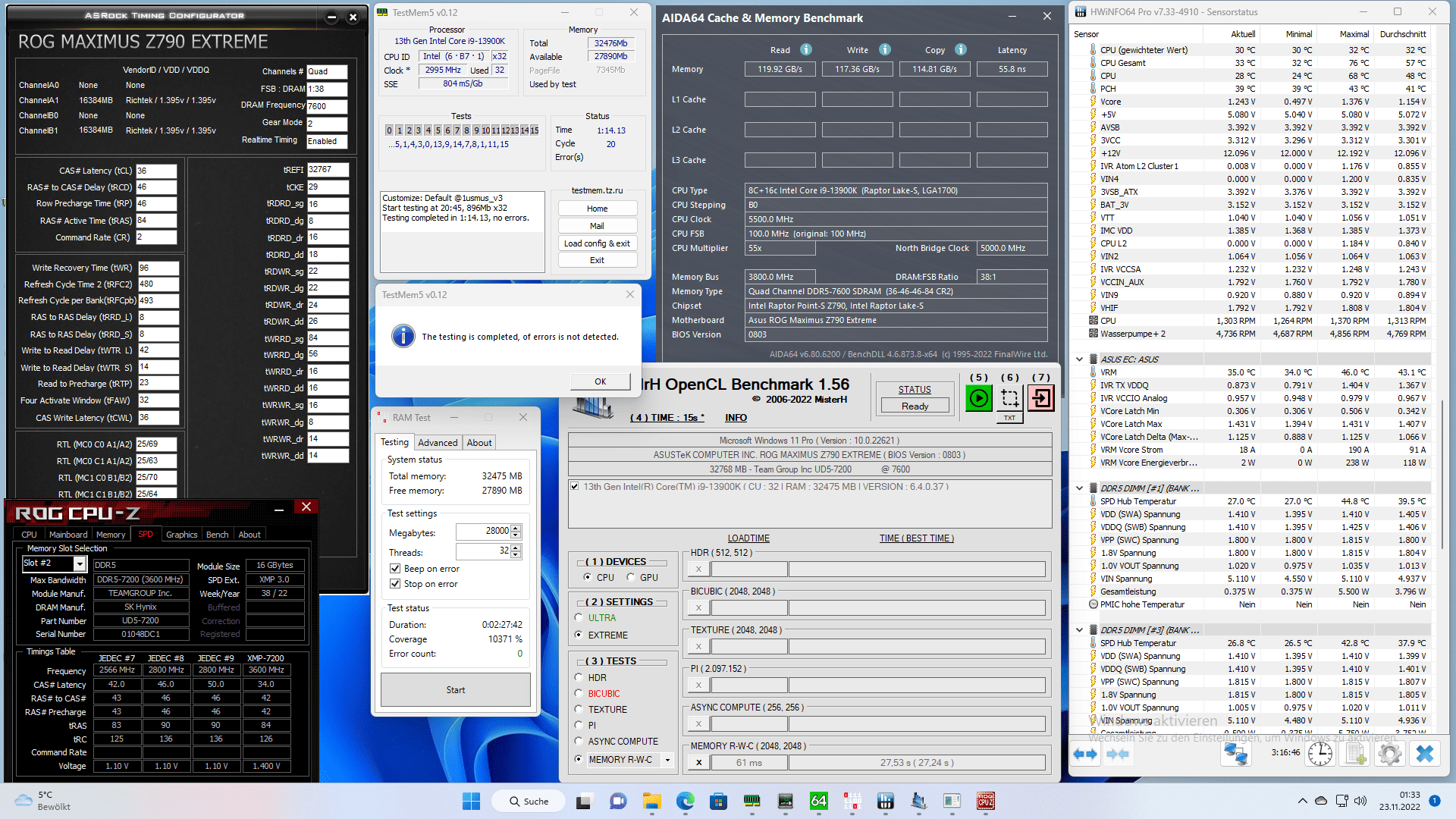
Task: Click blue X close sensors icon in HWiNFO
Action: 1425,753
